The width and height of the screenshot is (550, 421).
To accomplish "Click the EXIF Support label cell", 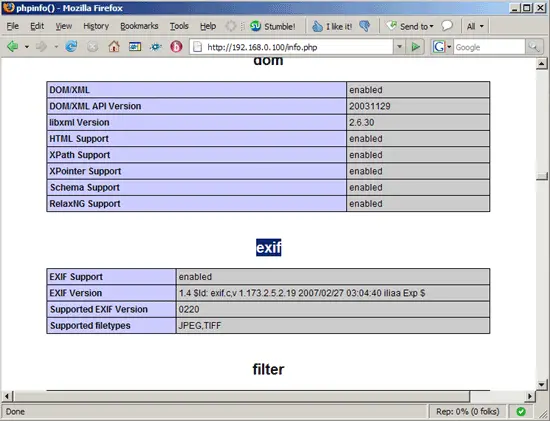I will (x=111, y=277).
